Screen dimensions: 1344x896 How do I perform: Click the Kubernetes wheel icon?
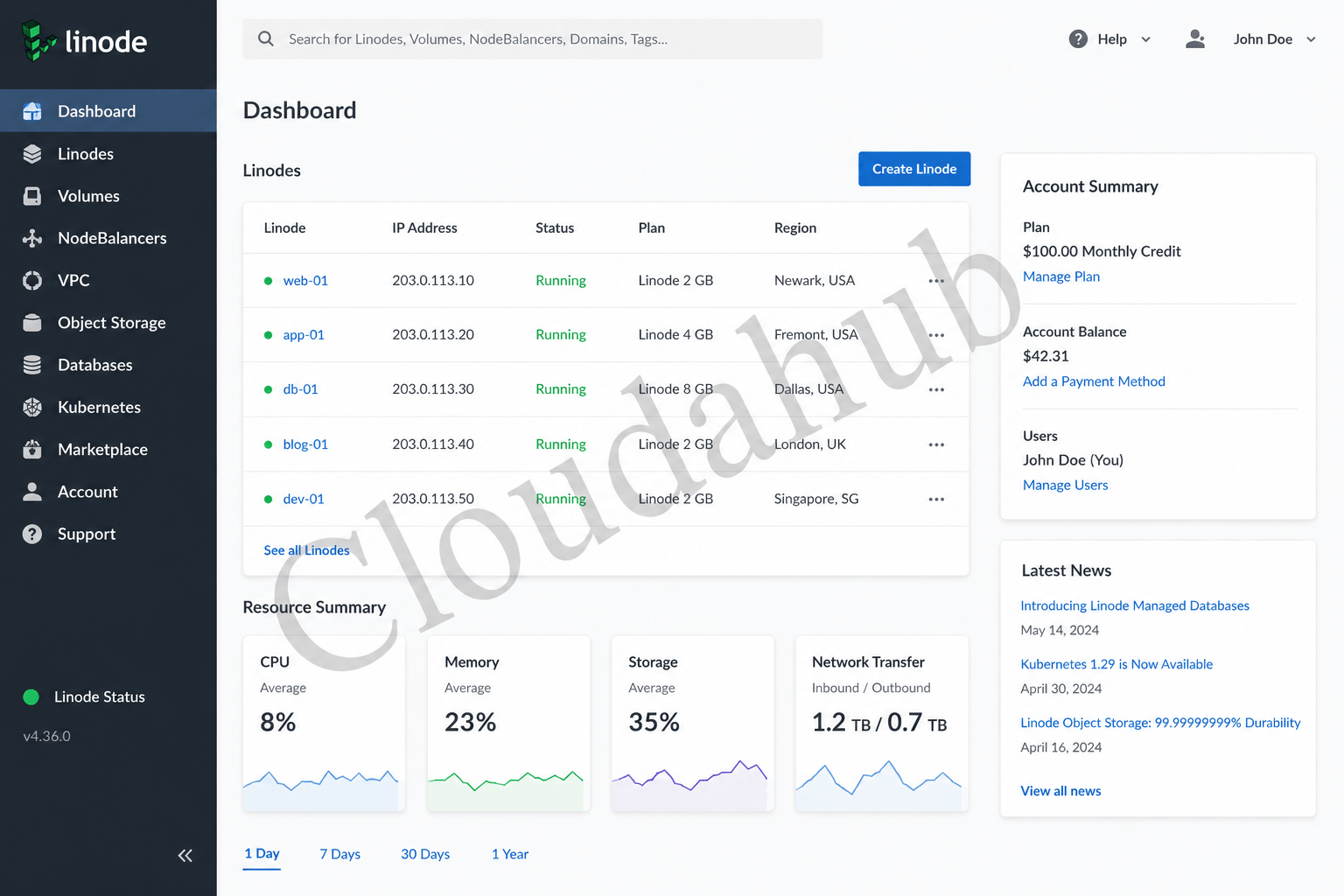[32, 407]
